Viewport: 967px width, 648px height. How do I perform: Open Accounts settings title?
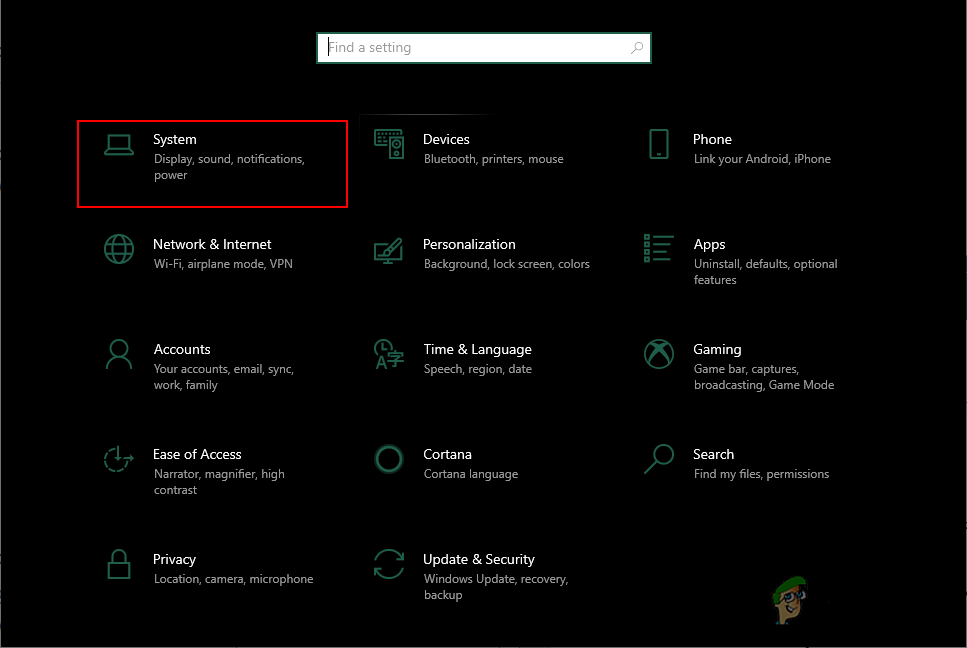(x=182, y=349)
